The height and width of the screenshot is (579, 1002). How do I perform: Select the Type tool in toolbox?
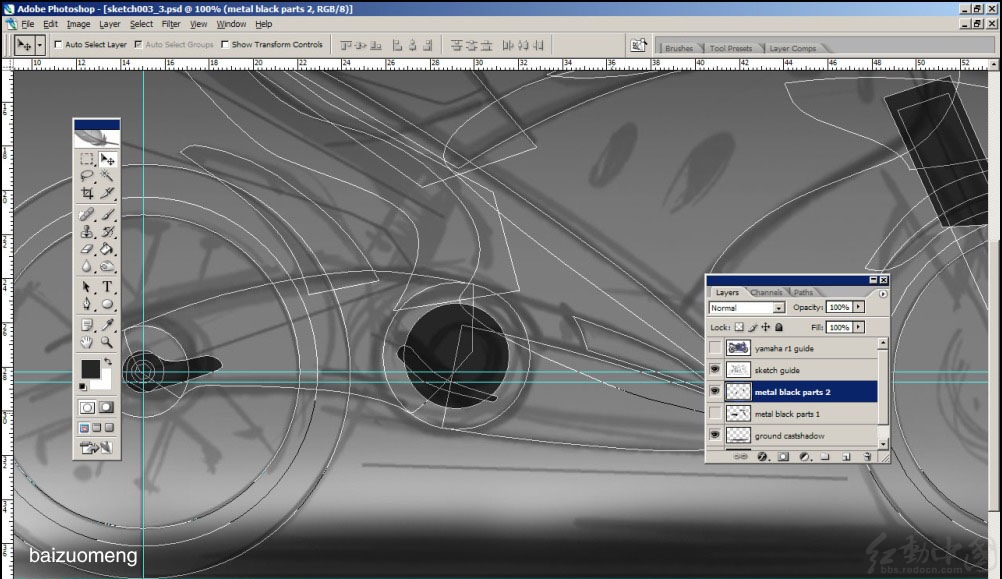[x=107, y=286]
